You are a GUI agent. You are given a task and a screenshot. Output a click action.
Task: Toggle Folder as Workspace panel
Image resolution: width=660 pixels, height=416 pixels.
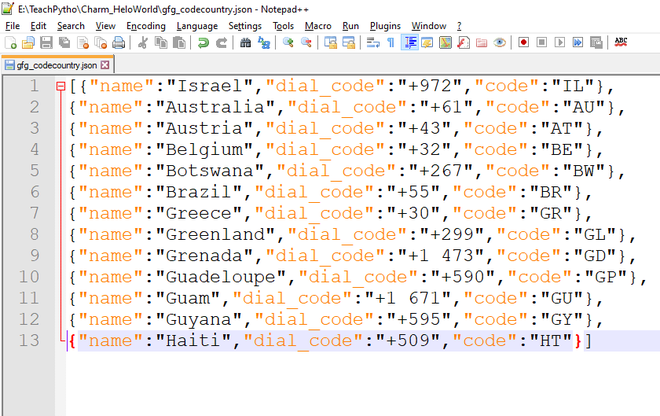(x=482, y=43)
